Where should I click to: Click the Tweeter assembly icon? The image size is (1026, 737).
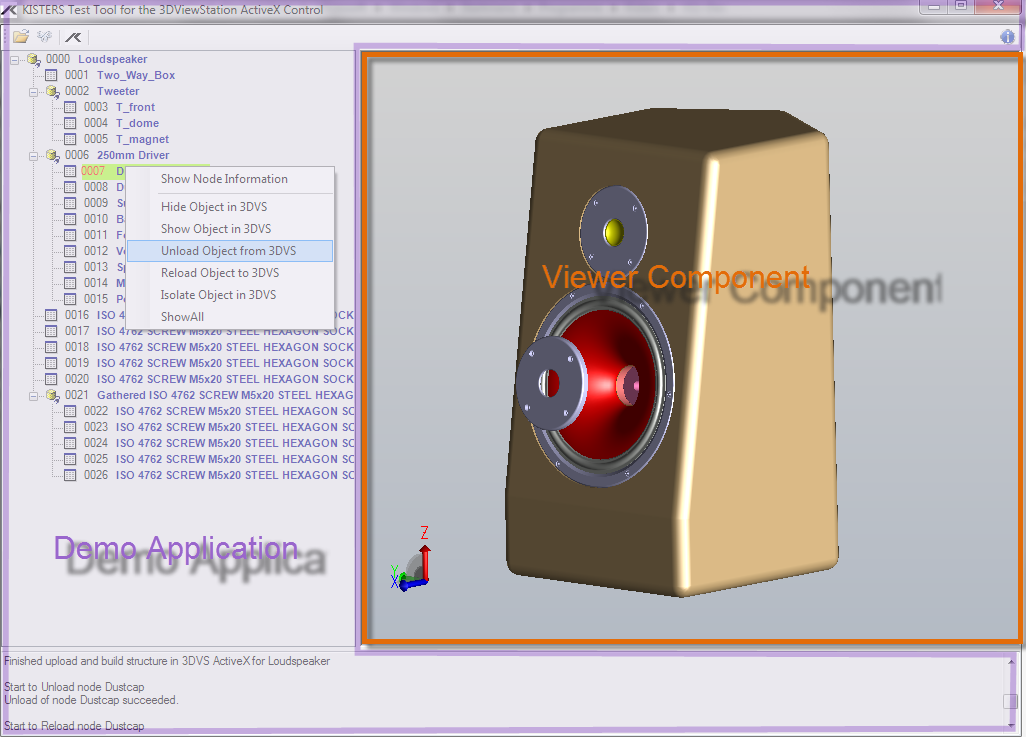click(x=52, y=92)
